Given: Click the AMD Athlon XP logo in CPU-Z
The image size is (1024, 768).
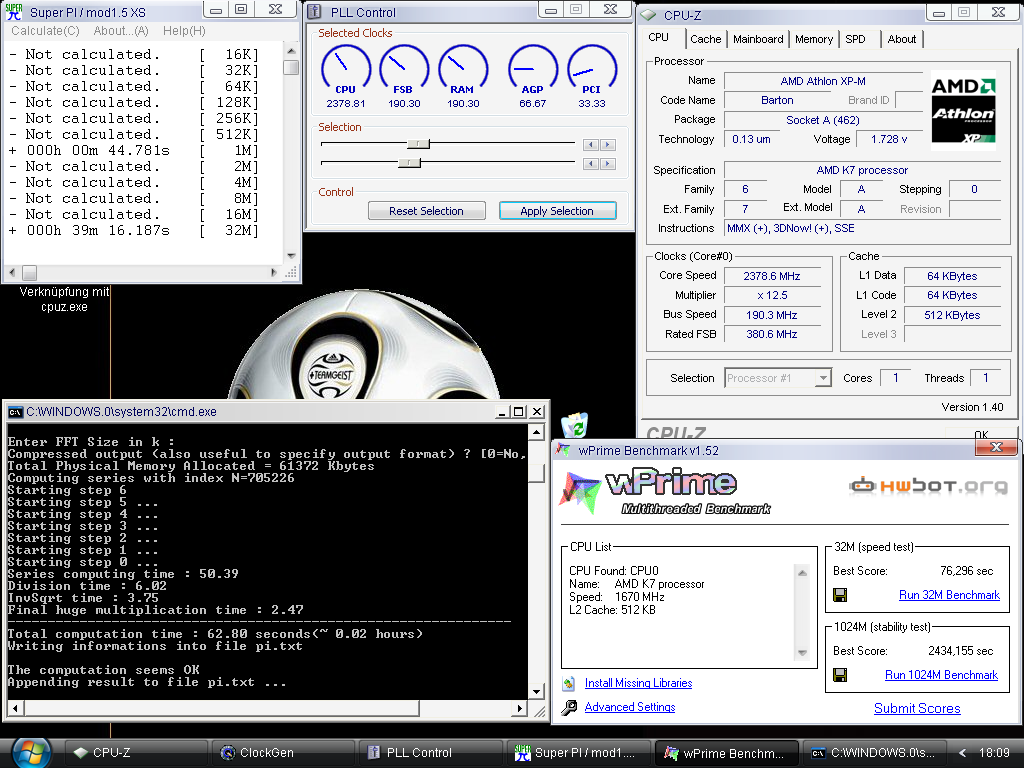Looking at the screenshot, I should 963,110.
